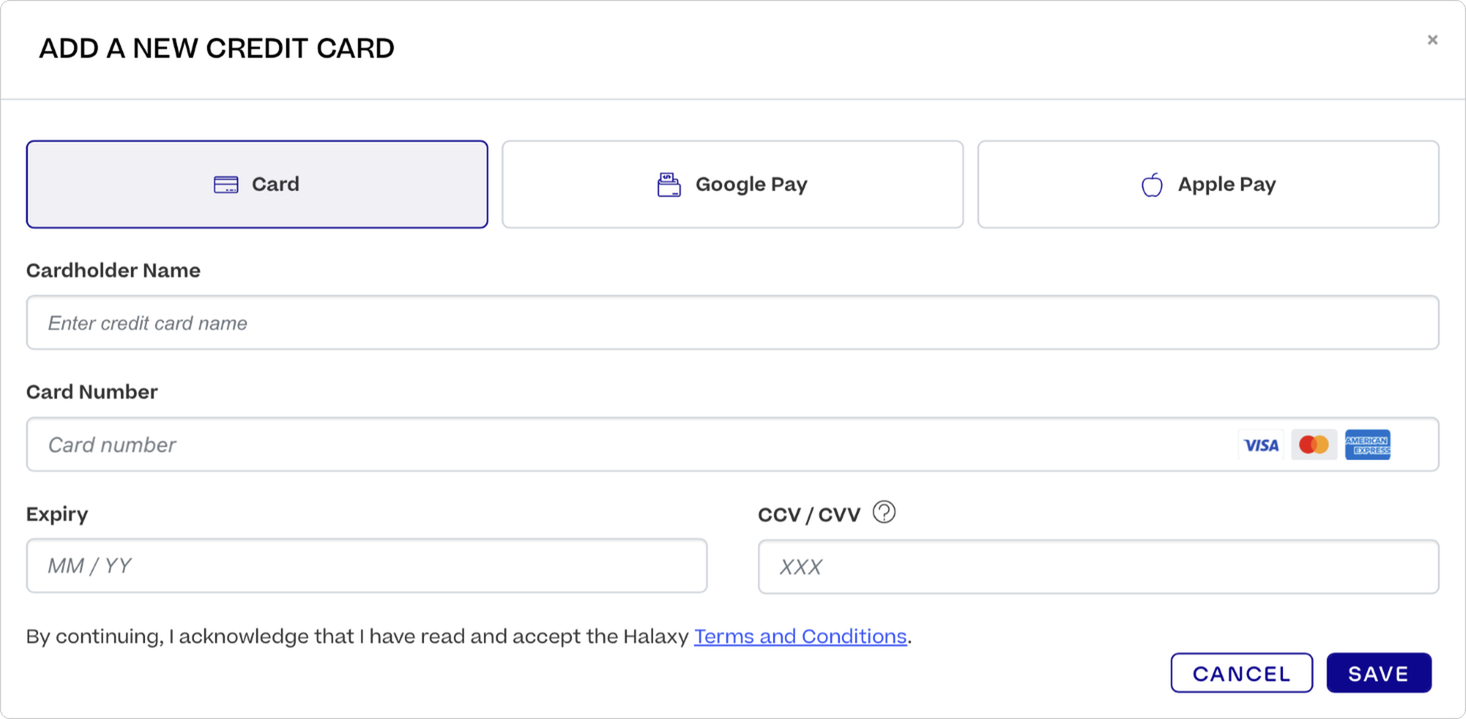Click the Visa logo in Card Number field

(x=1261, y=445)
